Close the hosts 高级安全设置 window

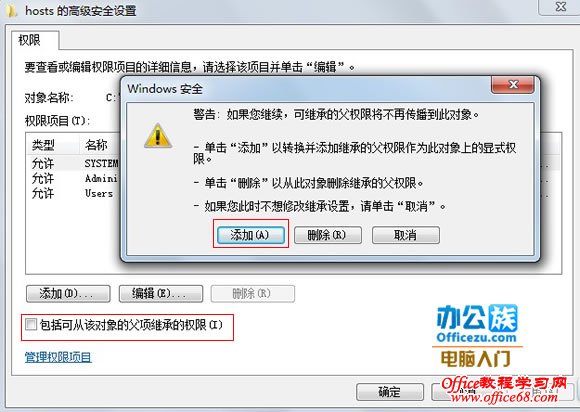click(559, 7)
